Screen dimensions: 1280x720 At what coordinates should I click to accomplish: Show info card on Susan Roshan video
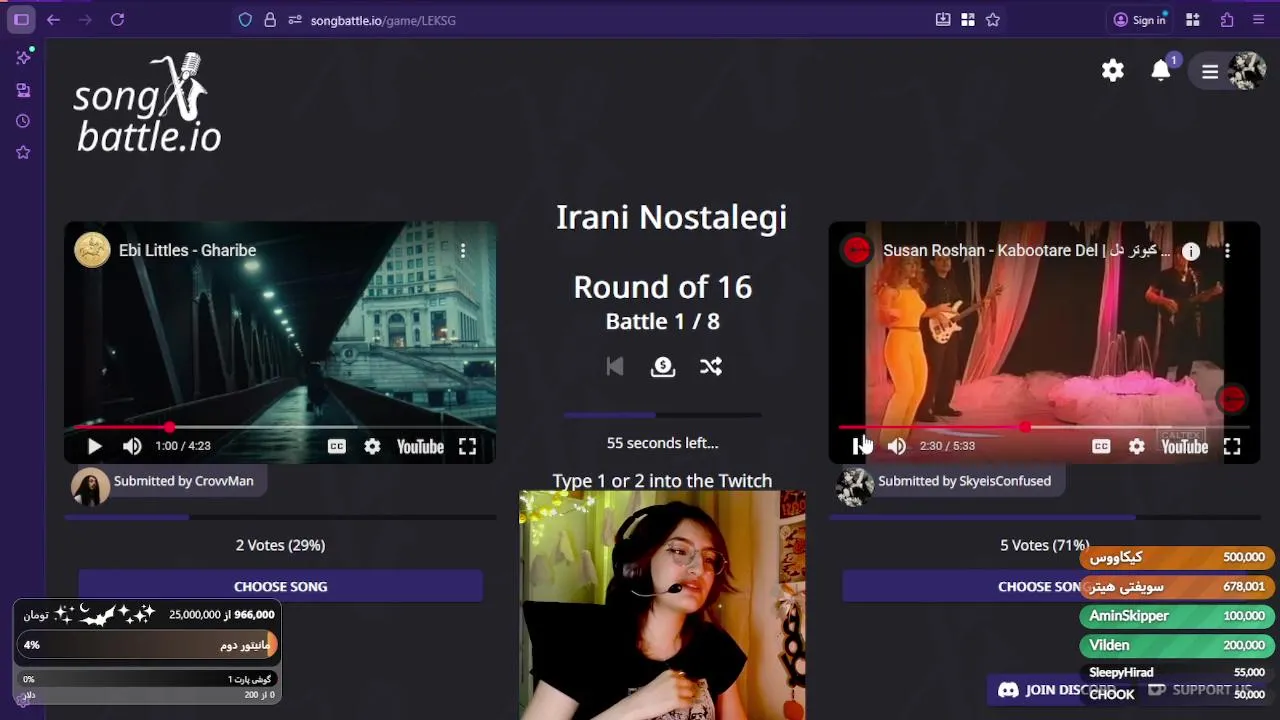(1191, 252)
